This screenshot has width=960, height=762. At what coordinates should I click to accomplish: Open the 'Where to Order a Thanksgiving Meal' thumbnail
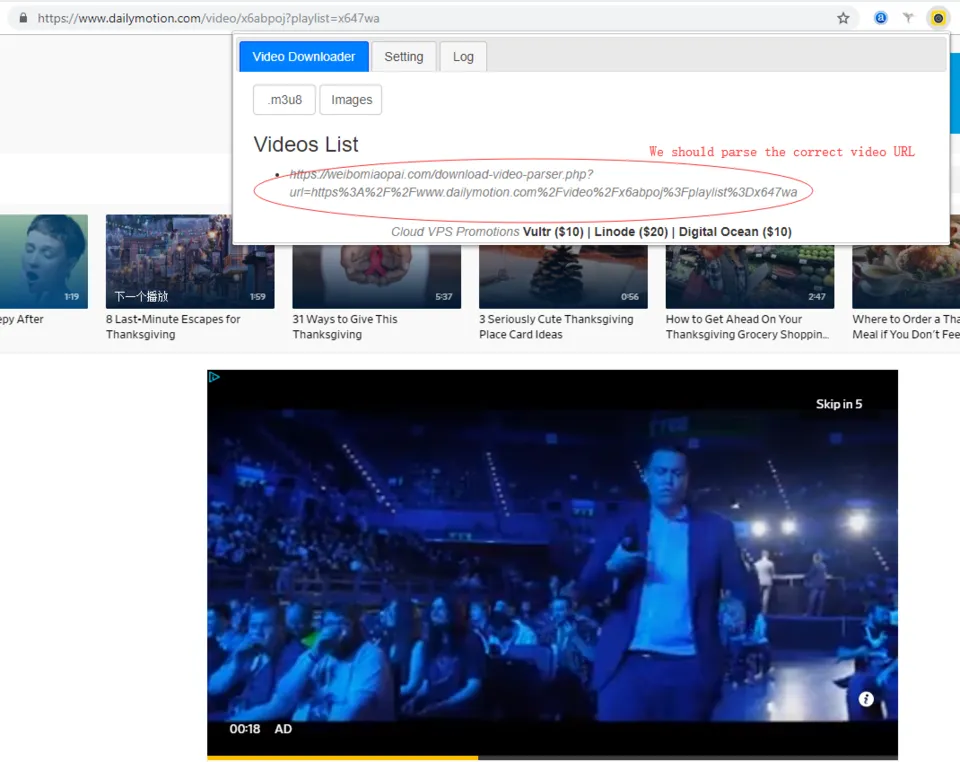point(906,276)
